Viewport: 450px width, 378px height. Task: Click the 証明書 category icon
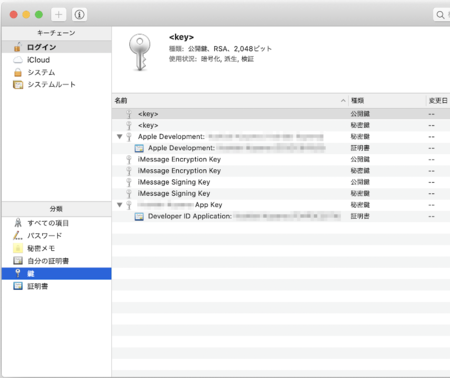pyautogui.click(x=18, y=286)
